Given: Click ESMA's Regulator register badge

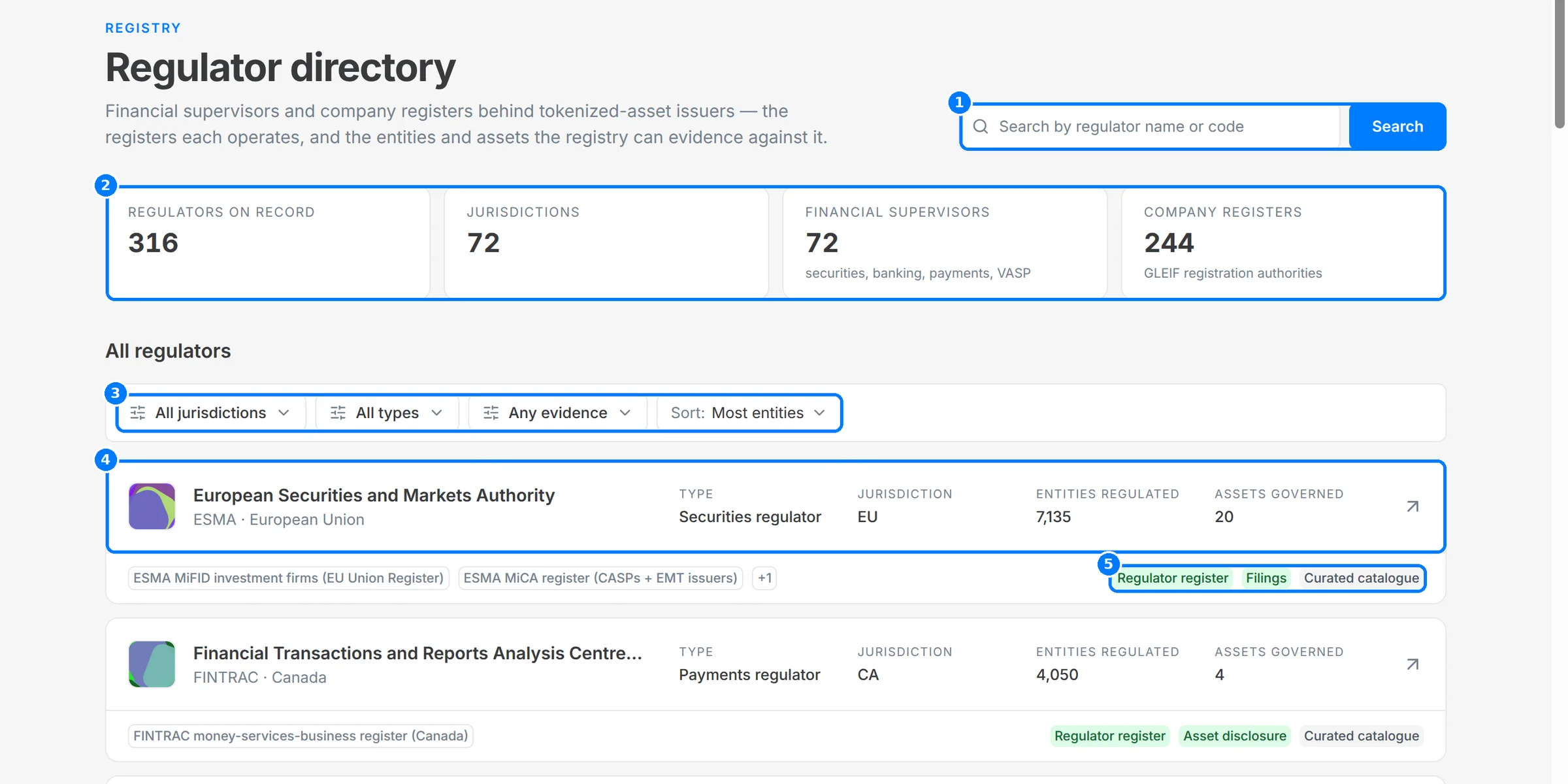Looking at the screenshot, I should tap(1173, 578).
